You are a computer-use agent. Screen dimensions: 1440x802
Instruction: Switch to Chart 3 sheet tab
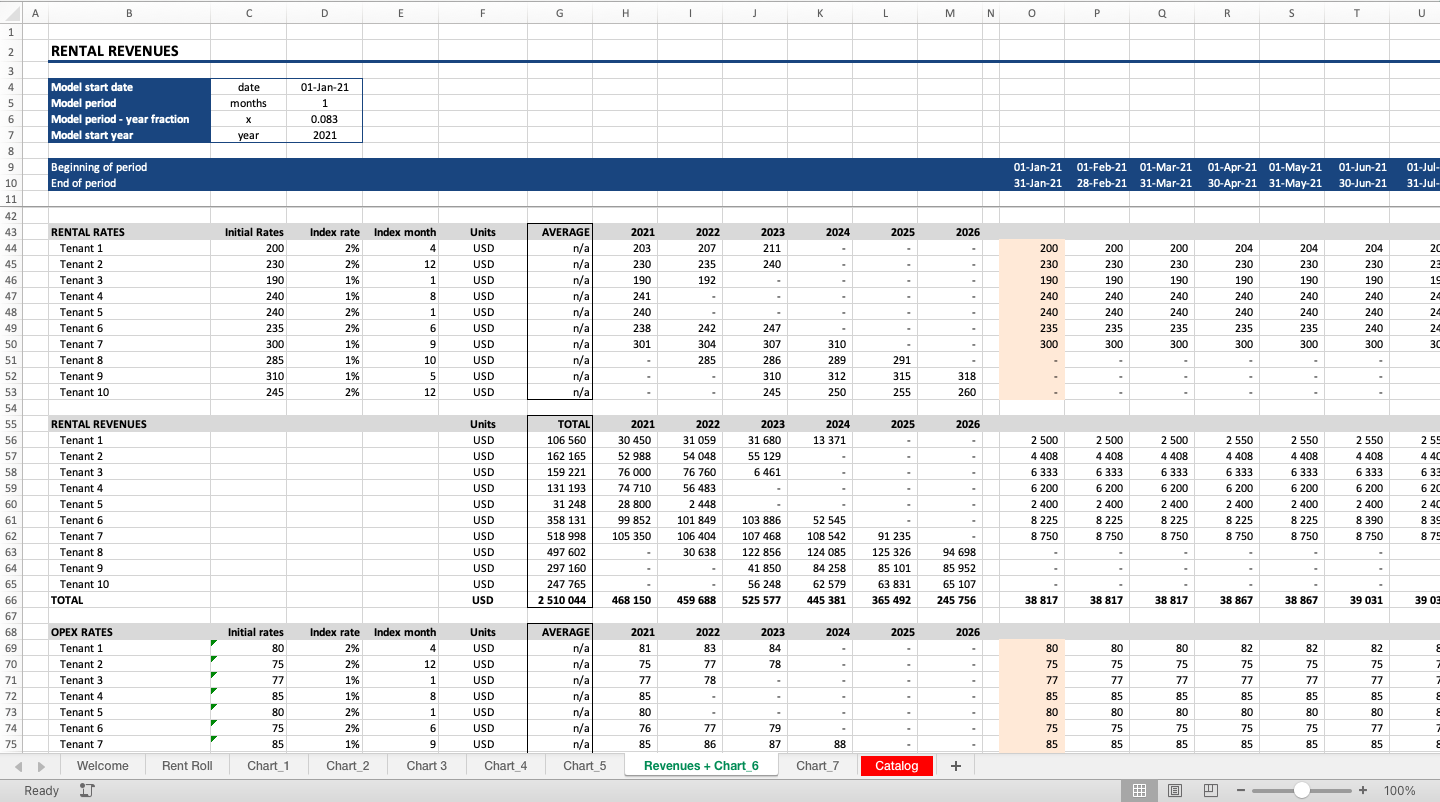pos(427,766)
